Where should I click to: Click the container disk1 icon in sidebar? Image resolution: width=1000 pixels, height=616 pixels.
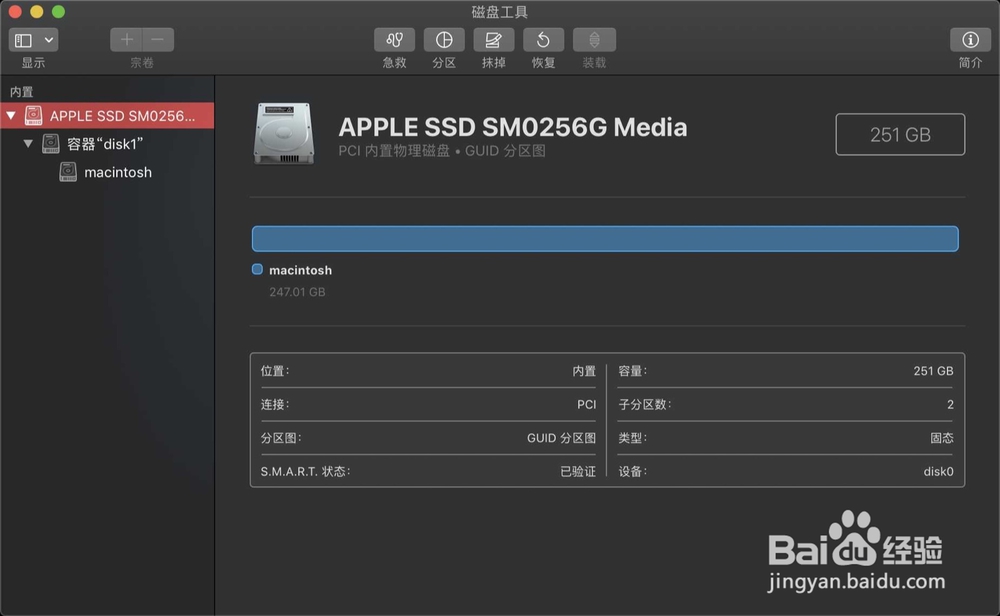coord(50,143)
